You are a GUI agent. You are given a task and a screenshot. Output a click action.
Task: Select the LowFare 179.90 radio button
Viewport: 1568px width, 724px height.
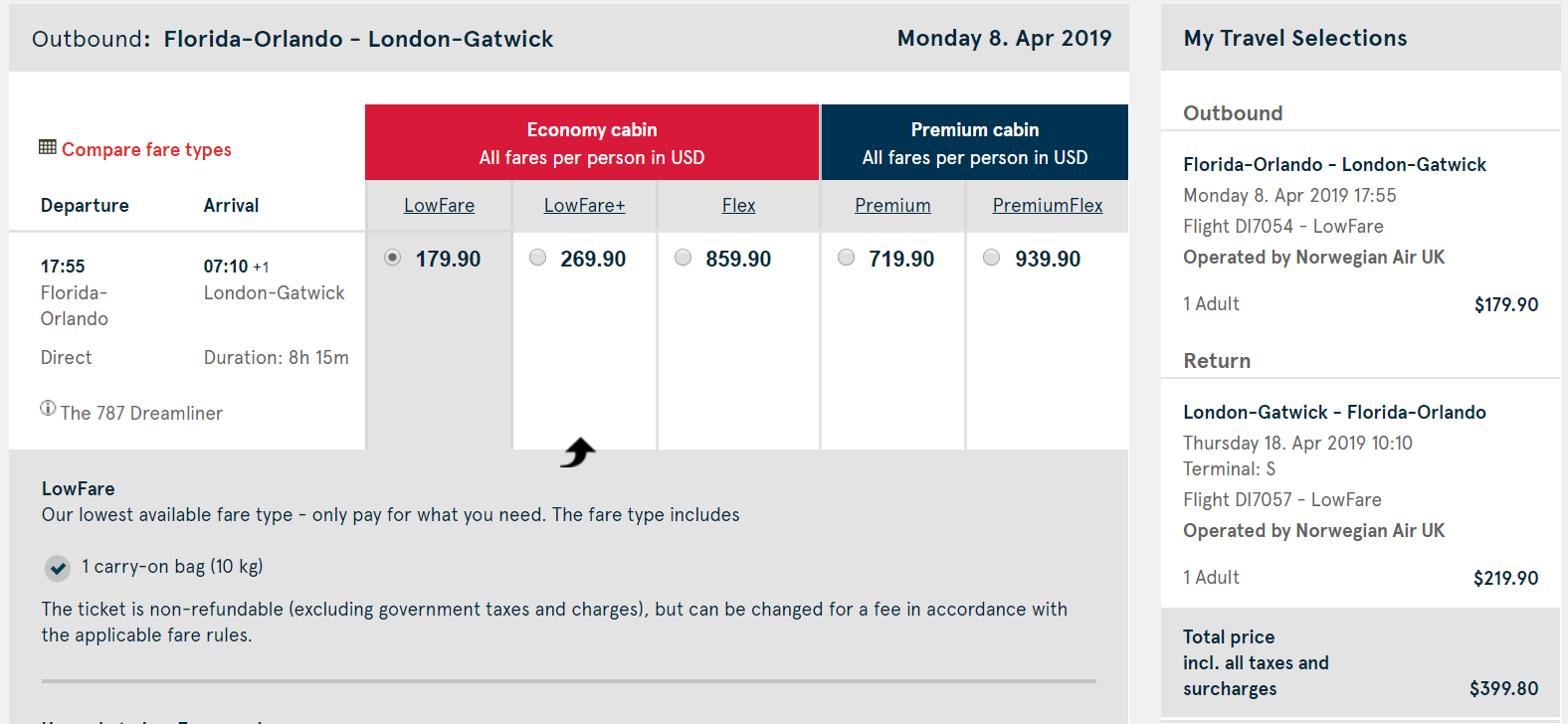(x=393, y=258)
